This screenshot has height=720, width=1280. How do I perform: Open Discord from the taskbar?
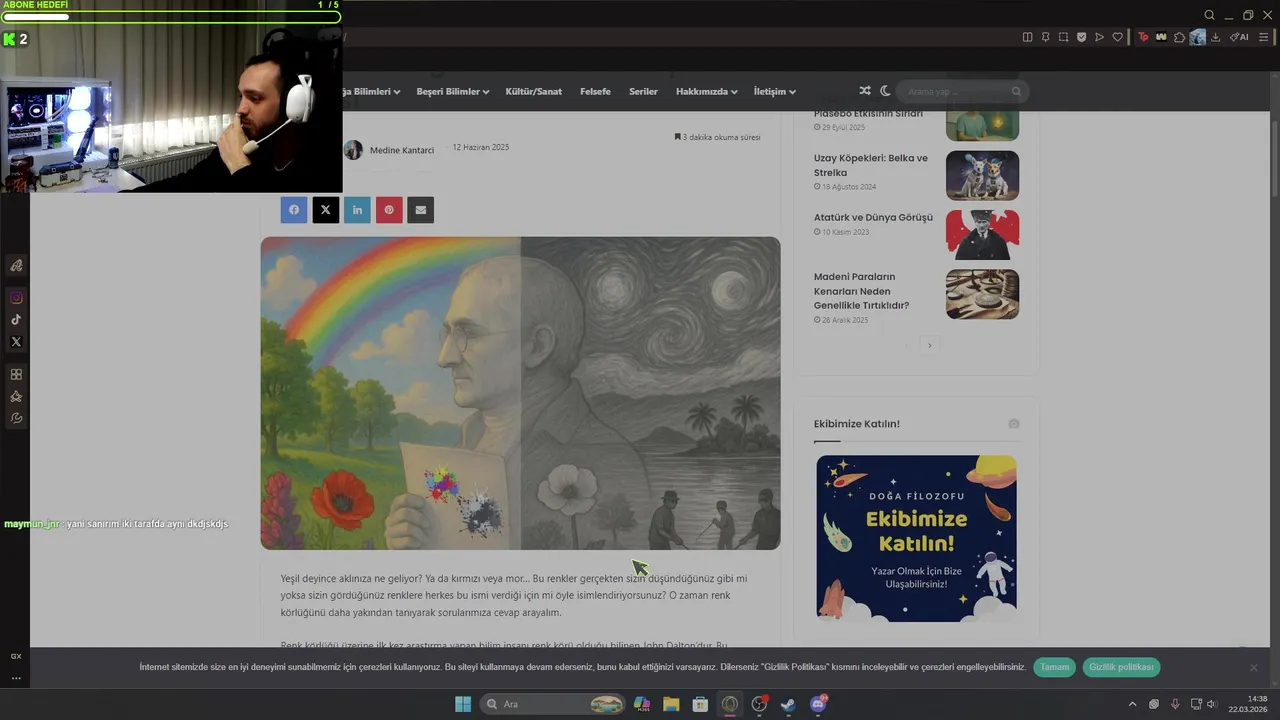818,704
